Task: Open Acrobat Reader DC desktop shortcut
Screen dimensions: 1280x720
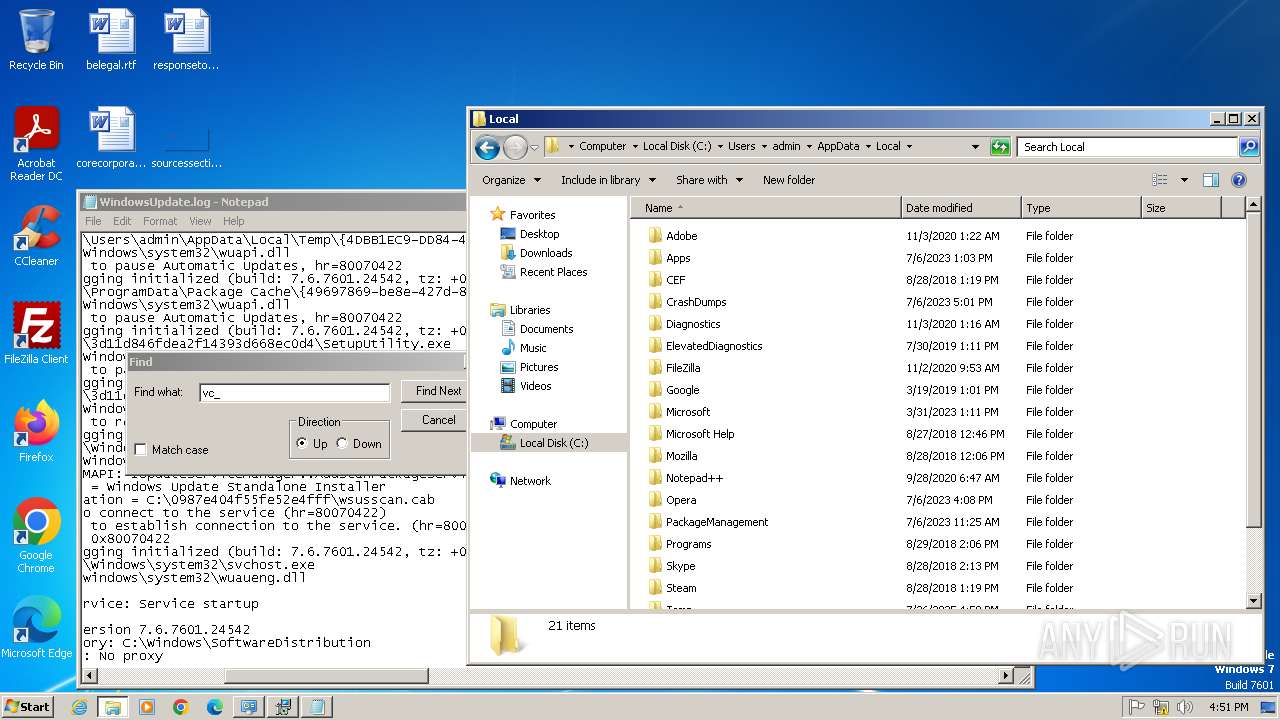Action: tap(36, 145)
